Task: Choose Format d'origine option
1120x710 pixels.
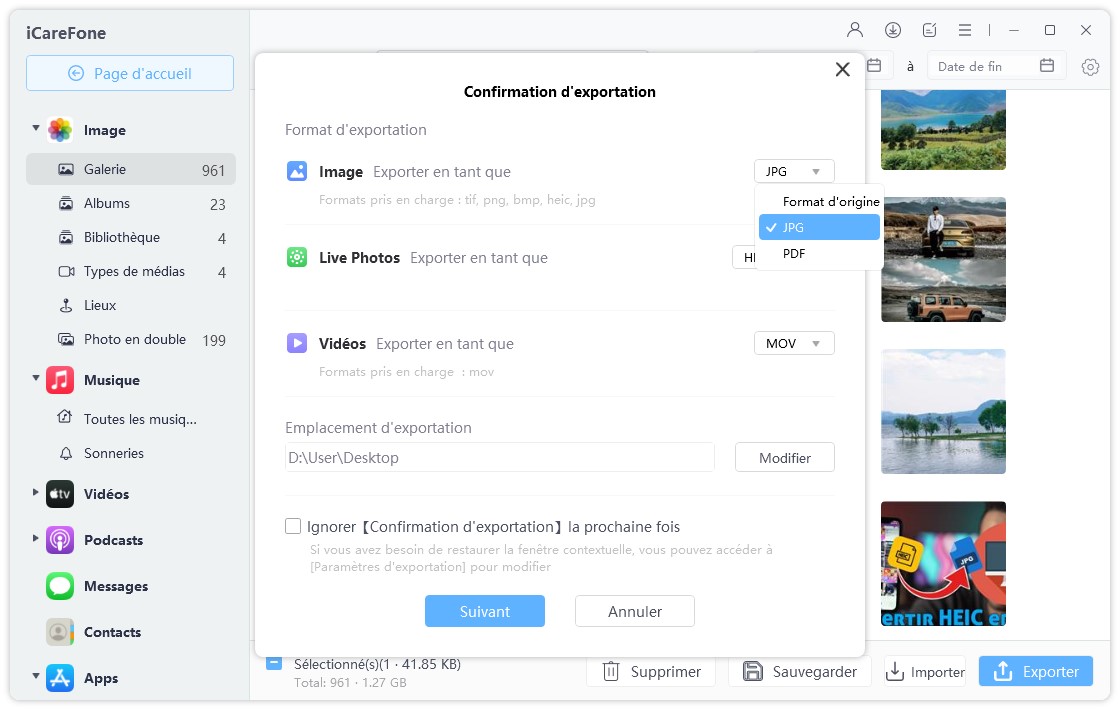Action: point(819,201)
